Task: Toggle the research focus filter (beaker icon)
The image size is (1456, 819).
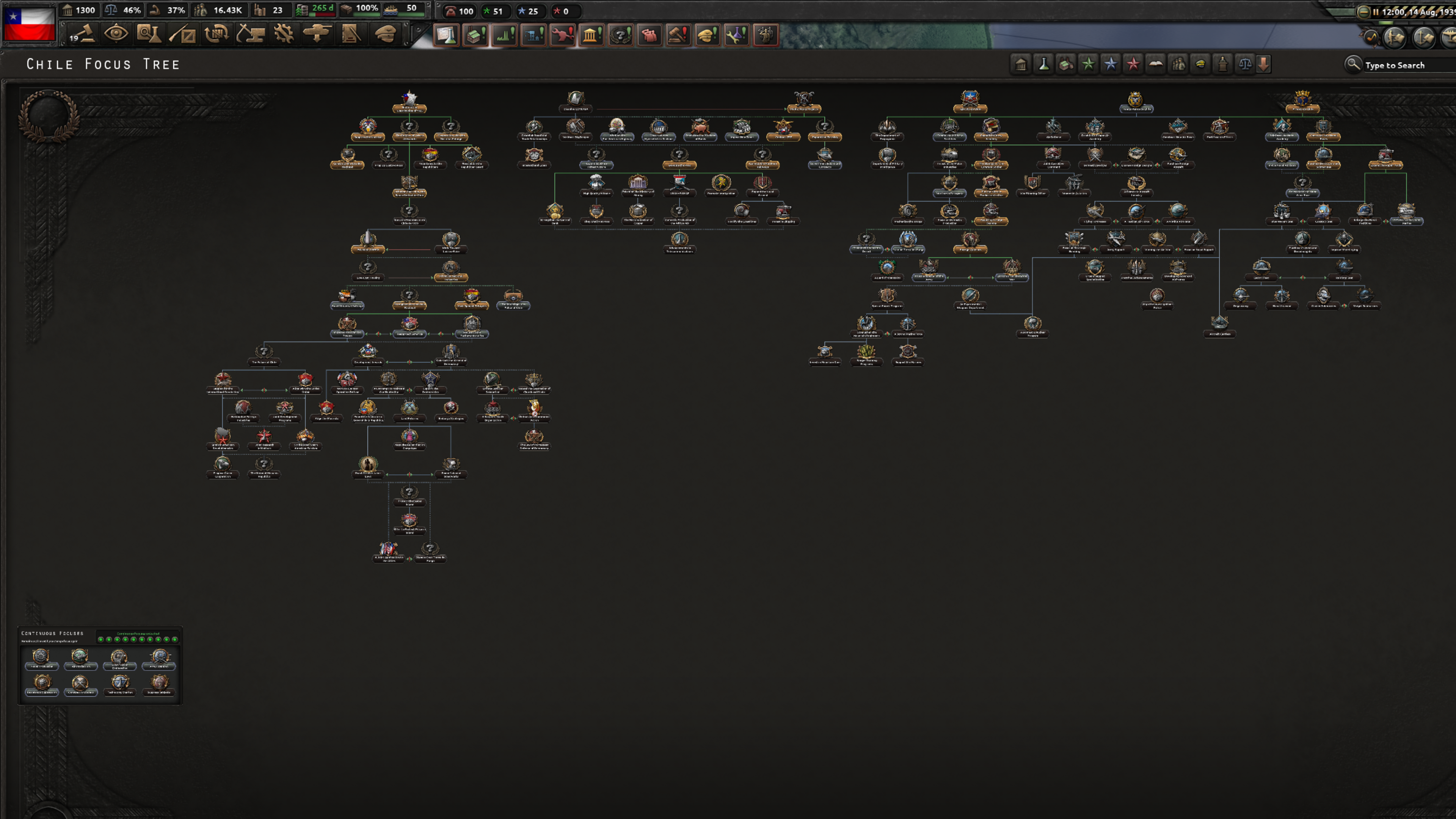Action: click(1043, 64)
